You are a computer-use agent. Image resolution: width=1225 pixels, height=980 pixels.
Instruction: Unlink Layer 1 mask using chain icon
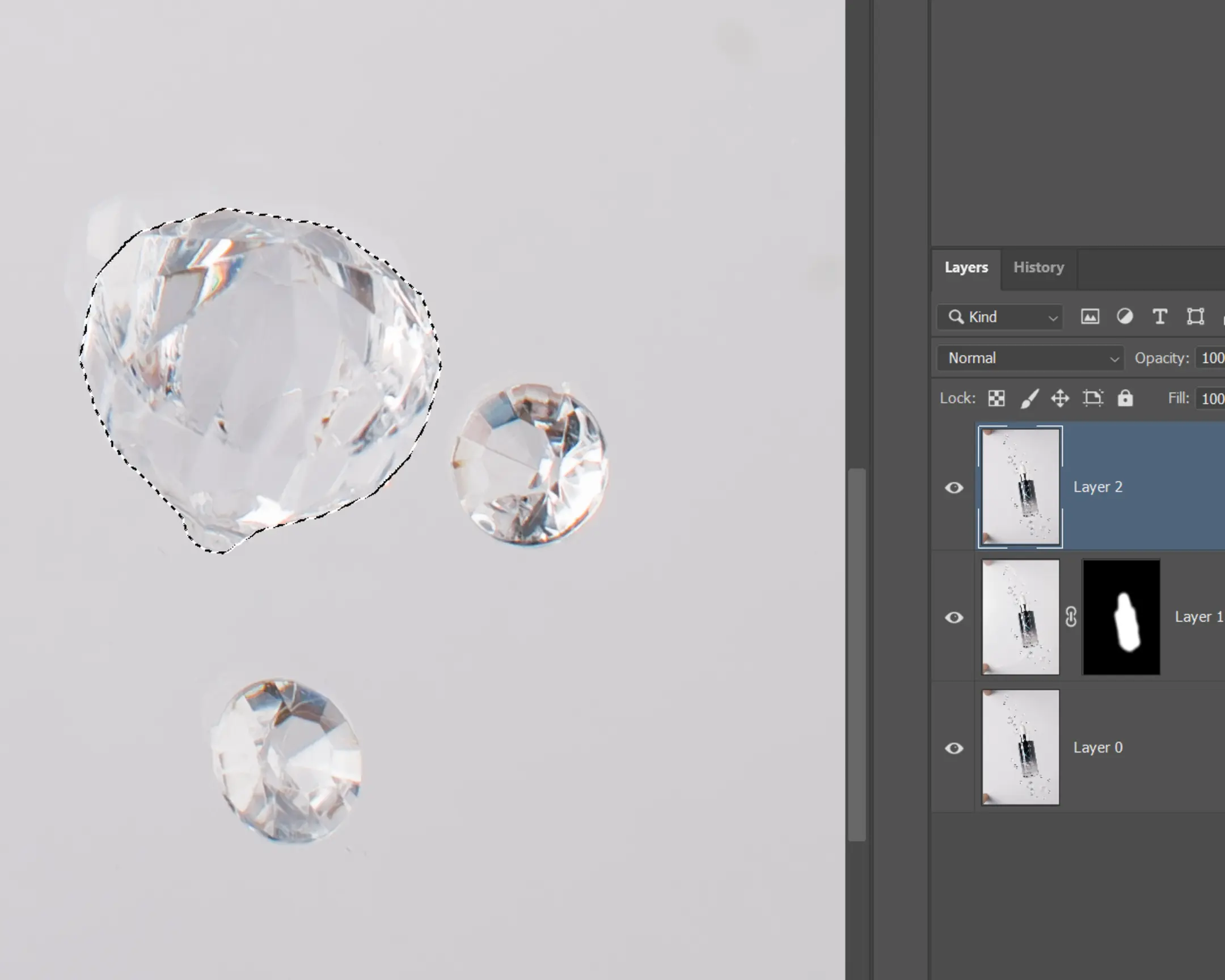pyautogui.click(x=1071, y=616)
